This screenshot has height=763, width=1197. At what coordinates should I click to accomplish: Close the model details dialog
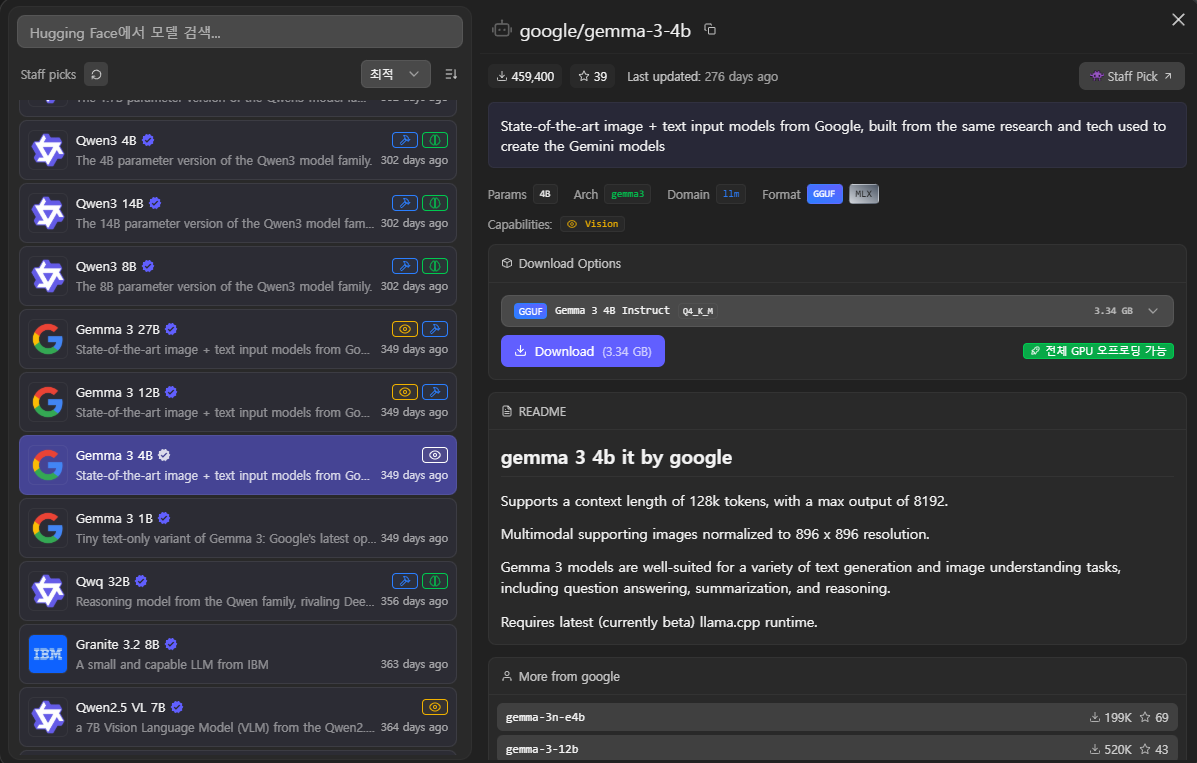pyautogui.click(x=1177, y=20)
